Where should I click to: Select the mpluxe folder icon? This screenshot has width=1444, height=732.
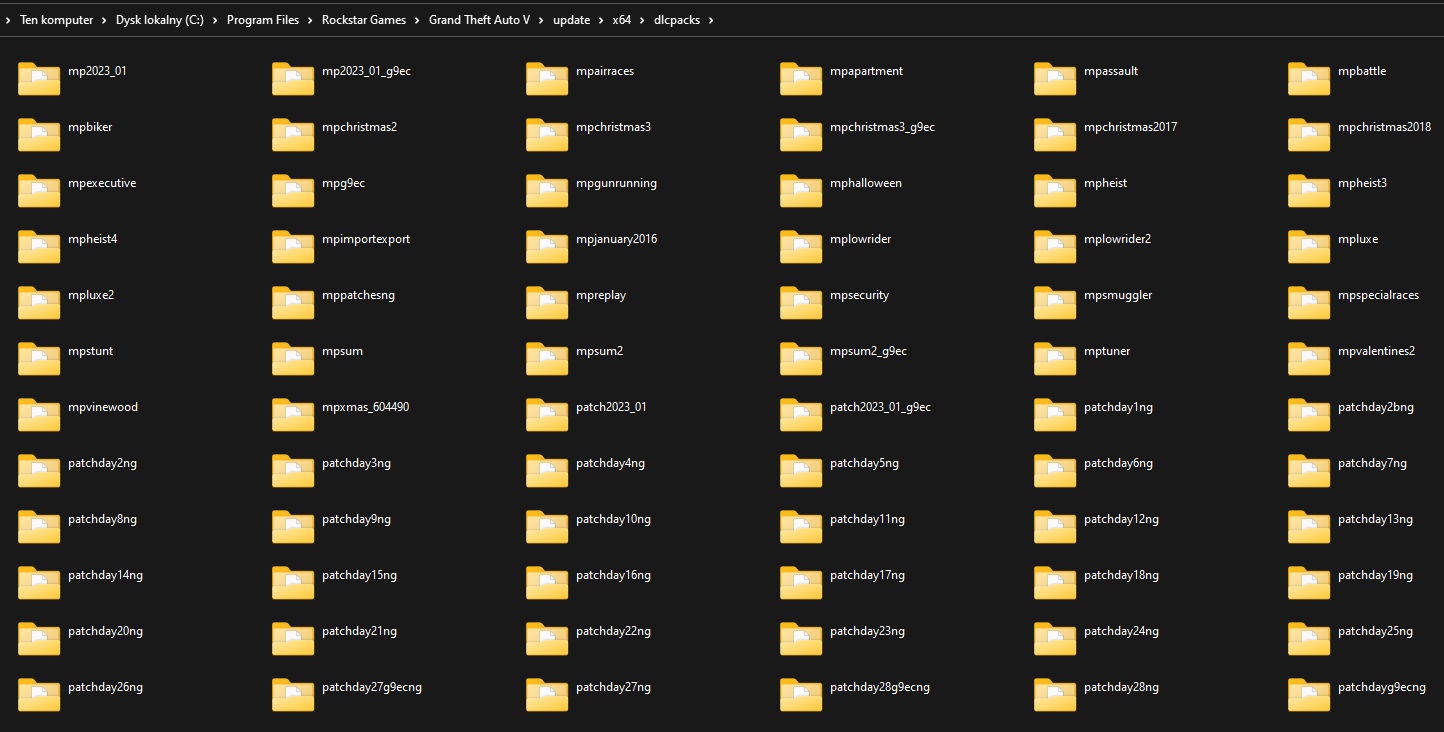click(x=1309, y=247)
